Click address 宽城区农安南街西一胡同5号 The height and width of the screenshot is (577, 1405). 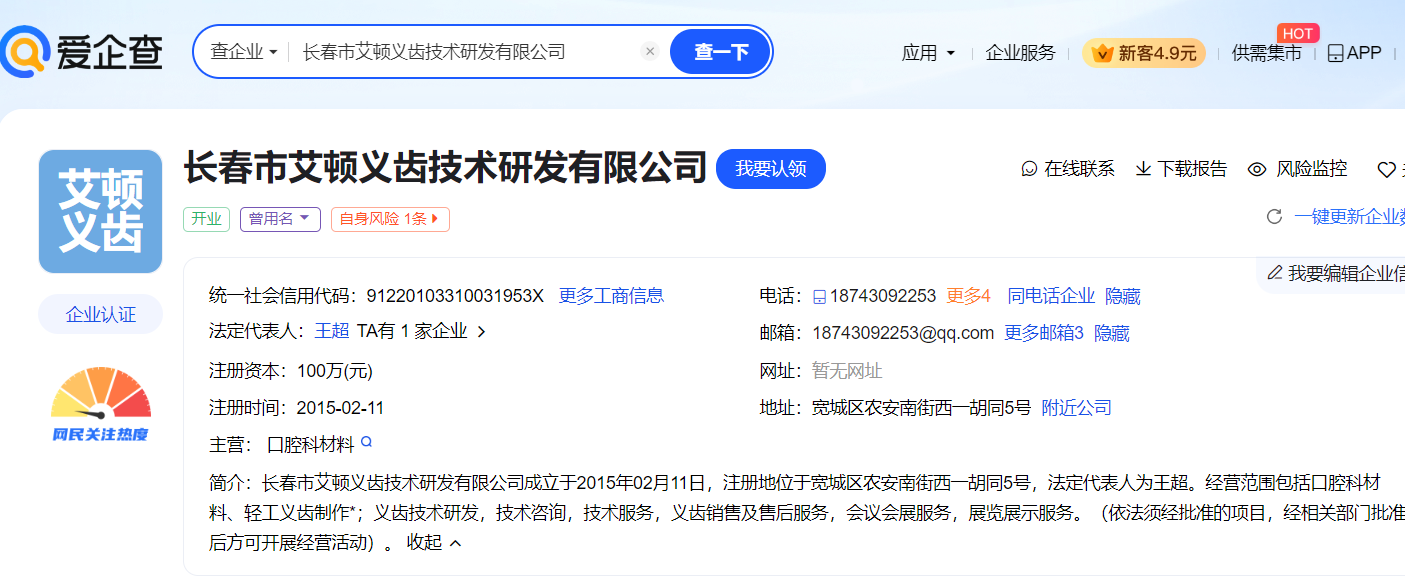click(x=921, y=408)
